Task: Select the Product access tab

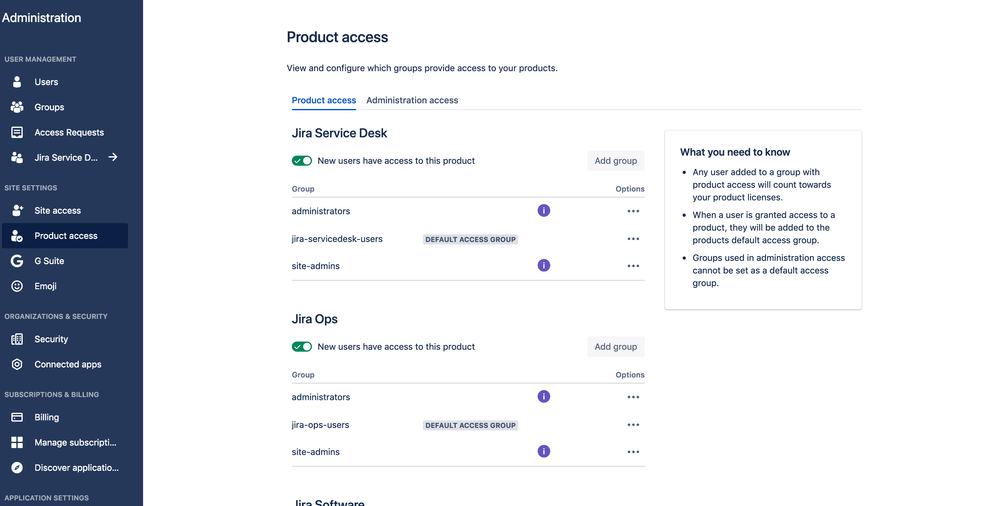Action: [323, 100]
